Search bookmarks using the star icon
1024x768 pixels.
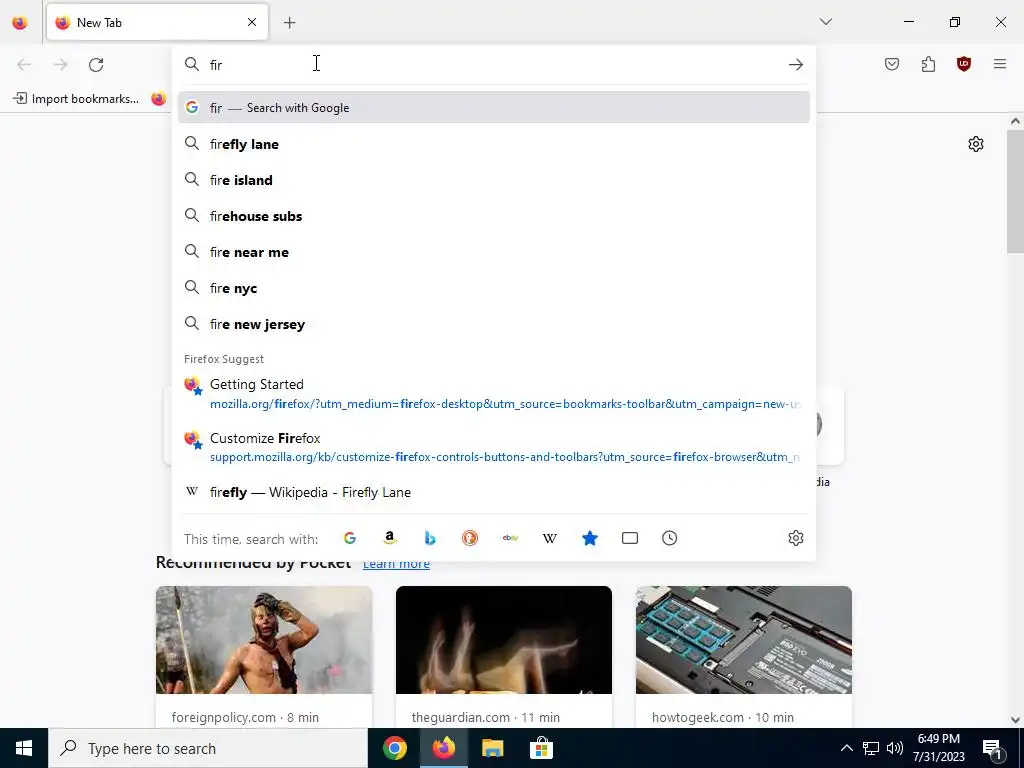pos(590,538)
